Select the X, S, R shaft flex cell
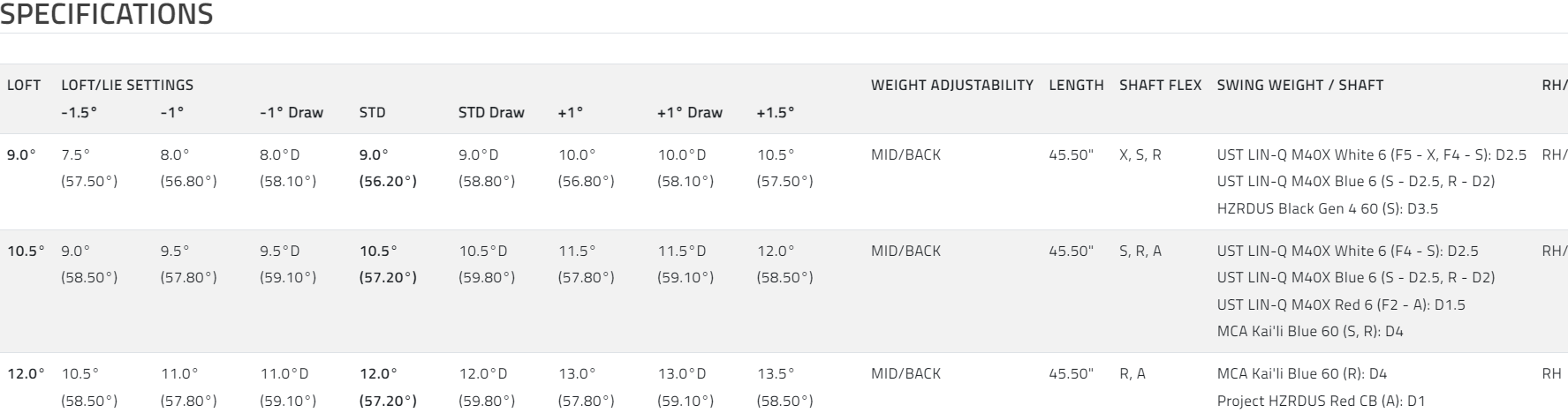 pyautogui.click(x=1140, y=155)
